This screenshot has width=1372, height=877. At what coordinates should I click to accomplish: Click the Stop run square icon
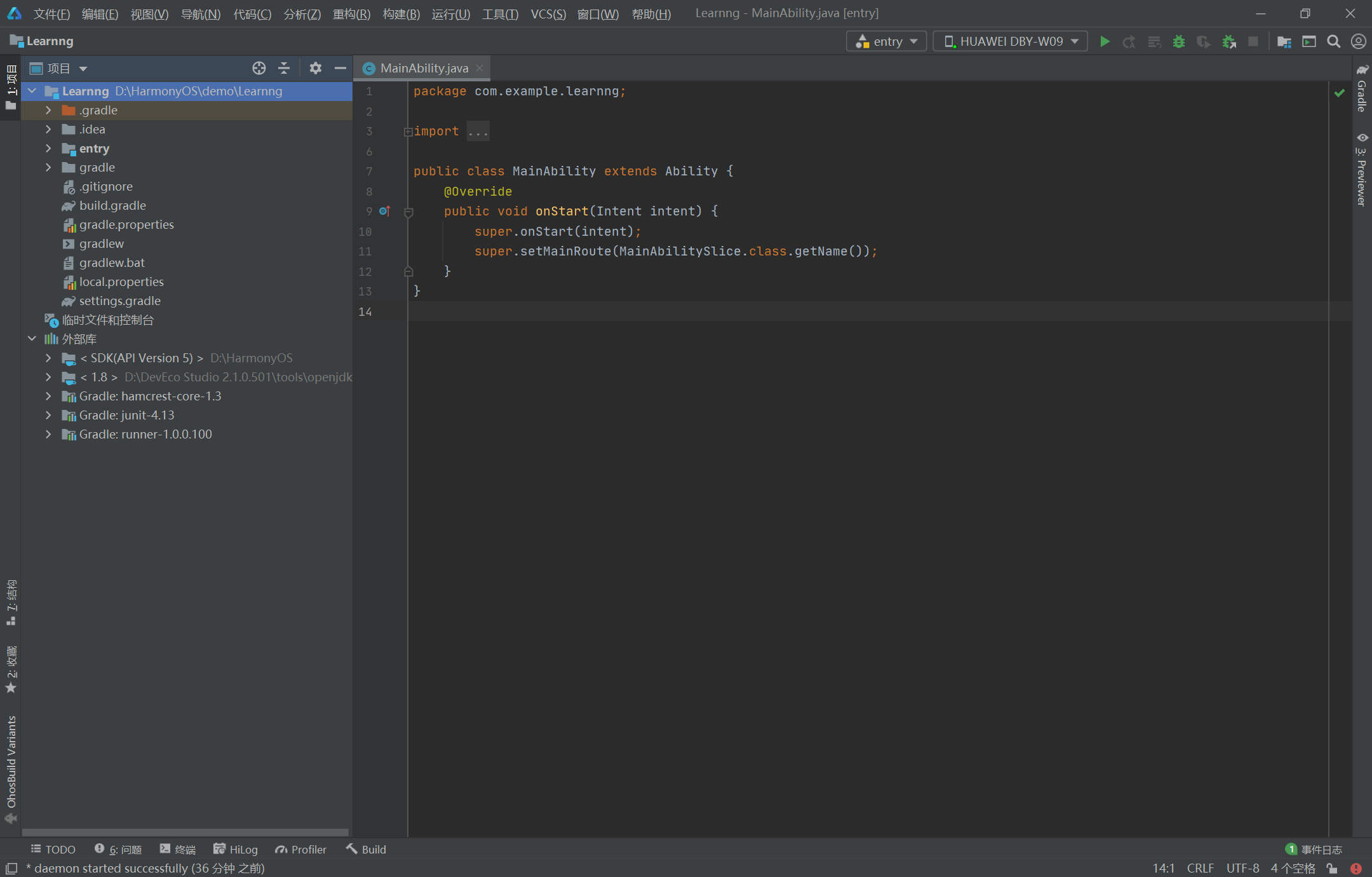point(1253,41)
